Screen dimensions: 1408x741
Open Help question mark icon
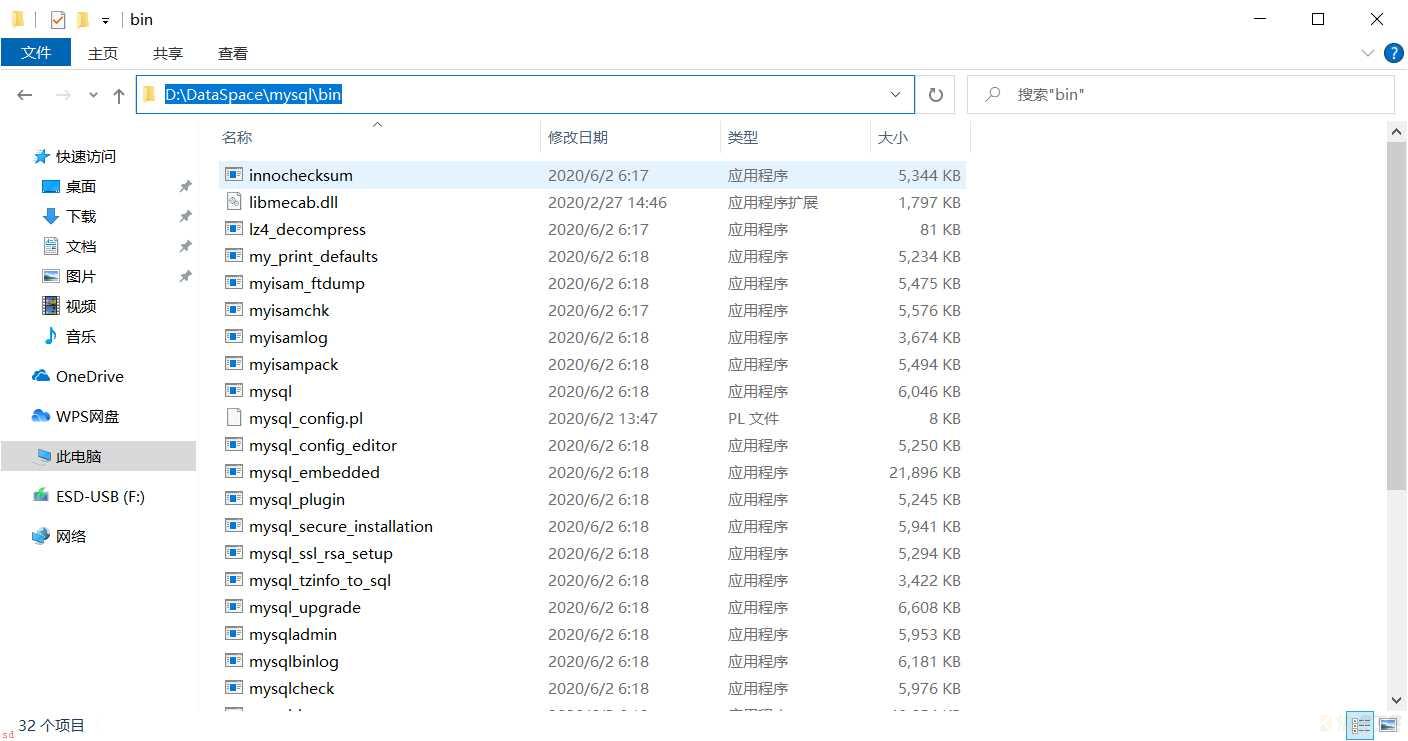(1392, 53)
